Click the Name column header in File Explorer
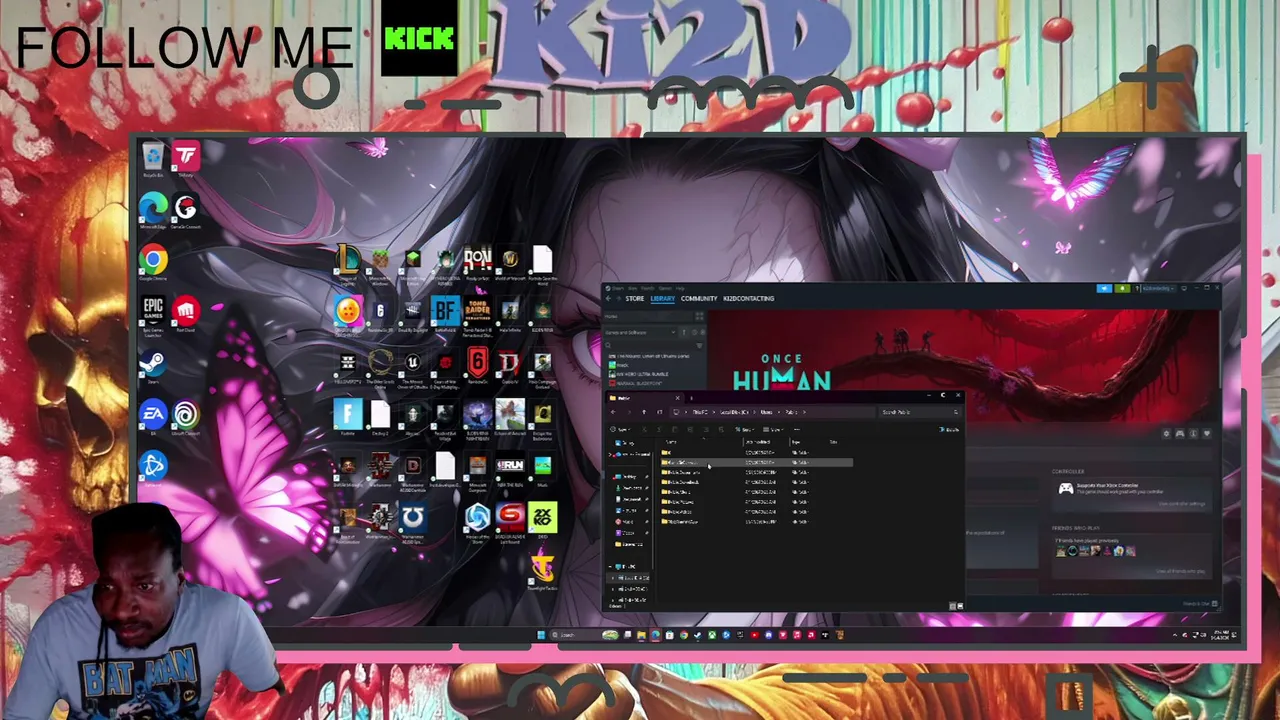Image resolution: width=1280 pixels, height=720 pixels. click(672, 442)
